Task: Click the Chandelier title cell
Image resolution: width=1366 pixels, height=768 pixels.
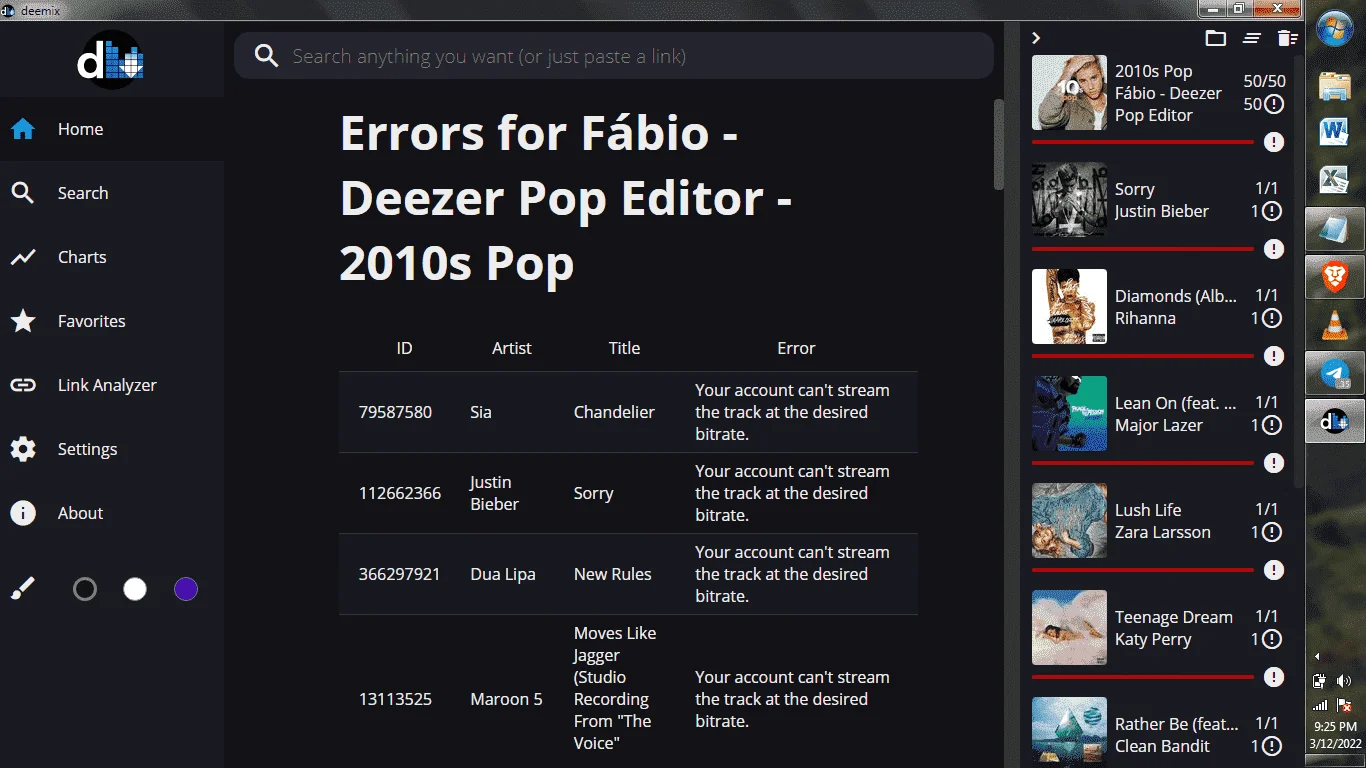Action: point(614,412)
